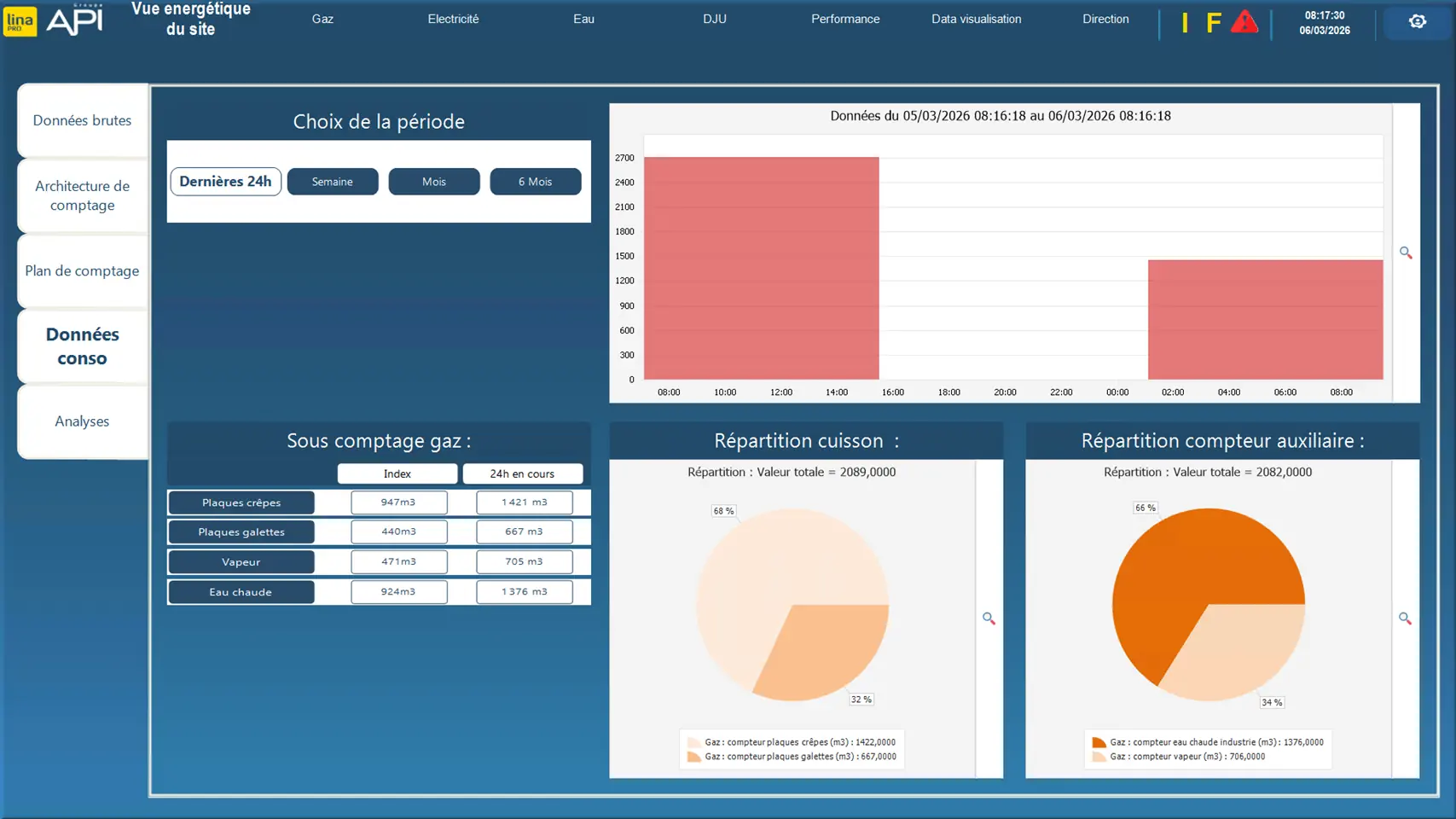The height and width of the screenshot is (819, 1456).
Task: Select the Mois period button
Action: click(x=433, y=182)
